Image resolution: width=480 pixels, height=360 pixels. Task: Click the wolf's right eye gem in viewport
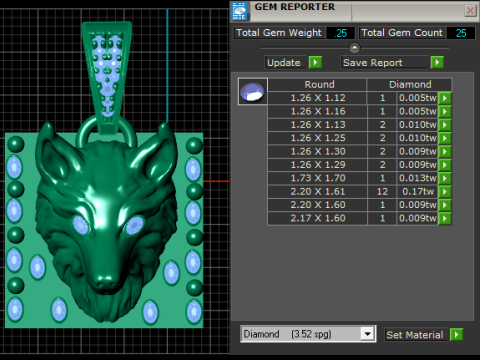click(134, 226)
